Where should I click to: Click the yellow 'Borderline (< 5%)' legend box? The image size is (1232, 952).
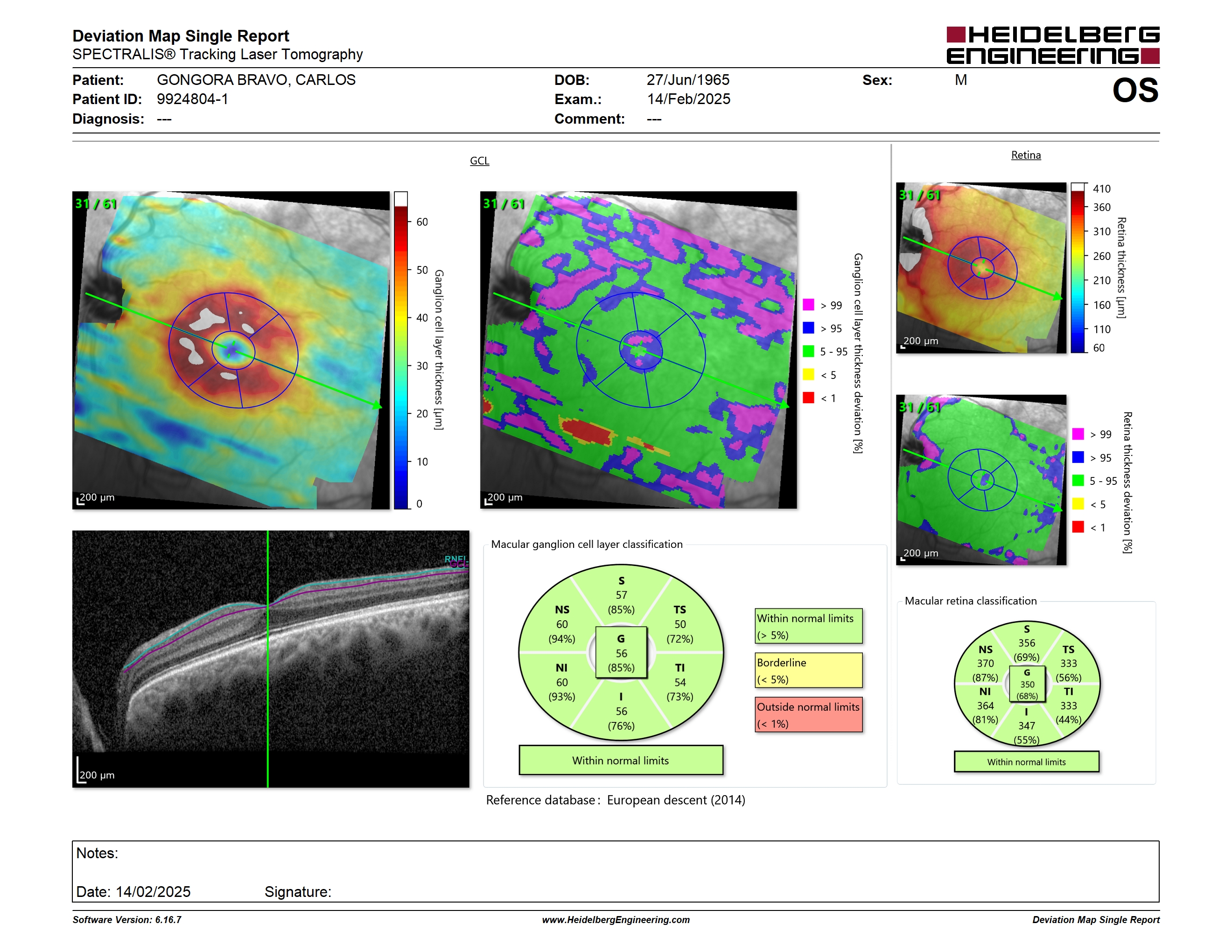[808, 670]
